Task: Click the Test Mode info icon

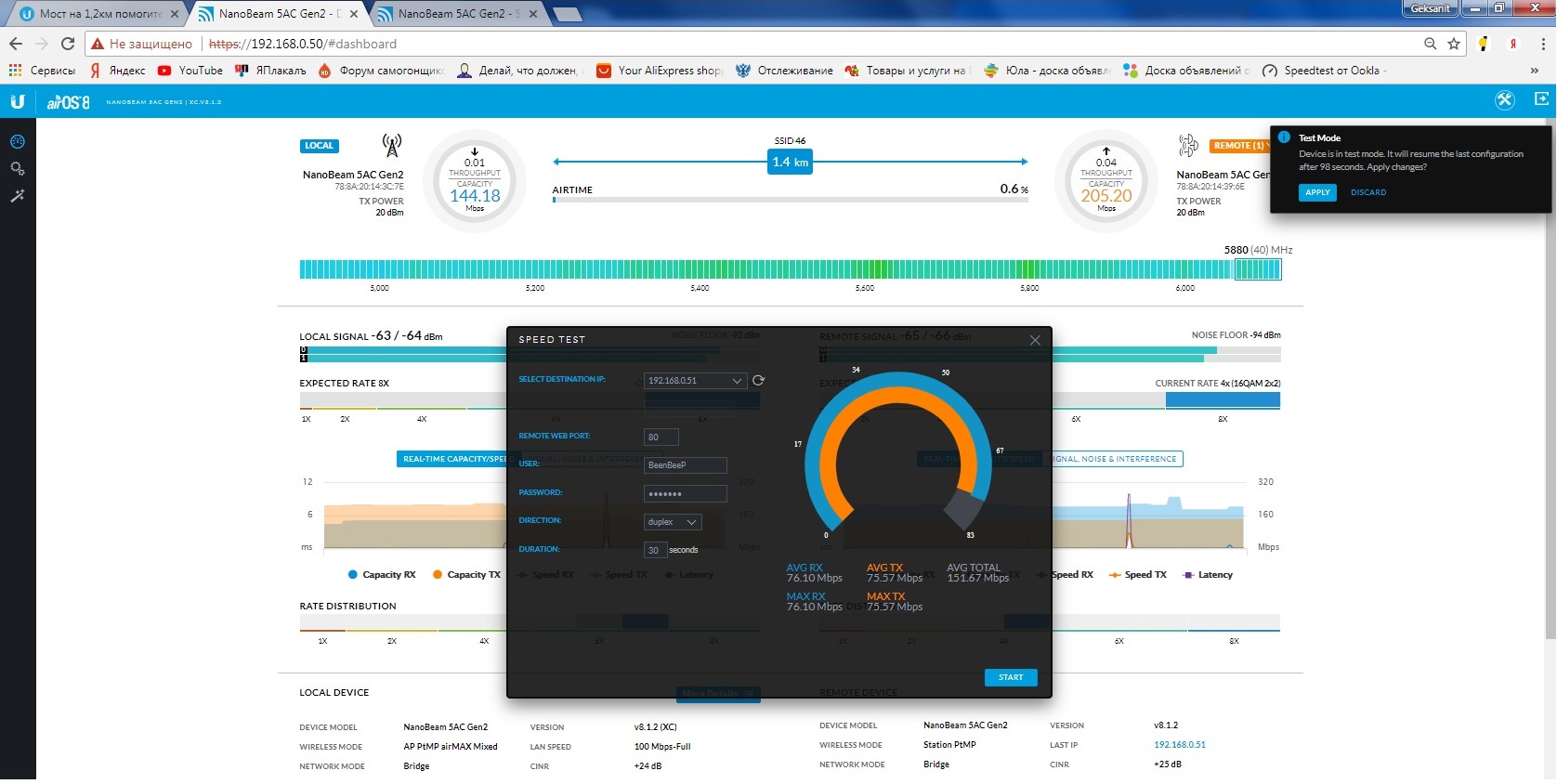Action: 1284,137
